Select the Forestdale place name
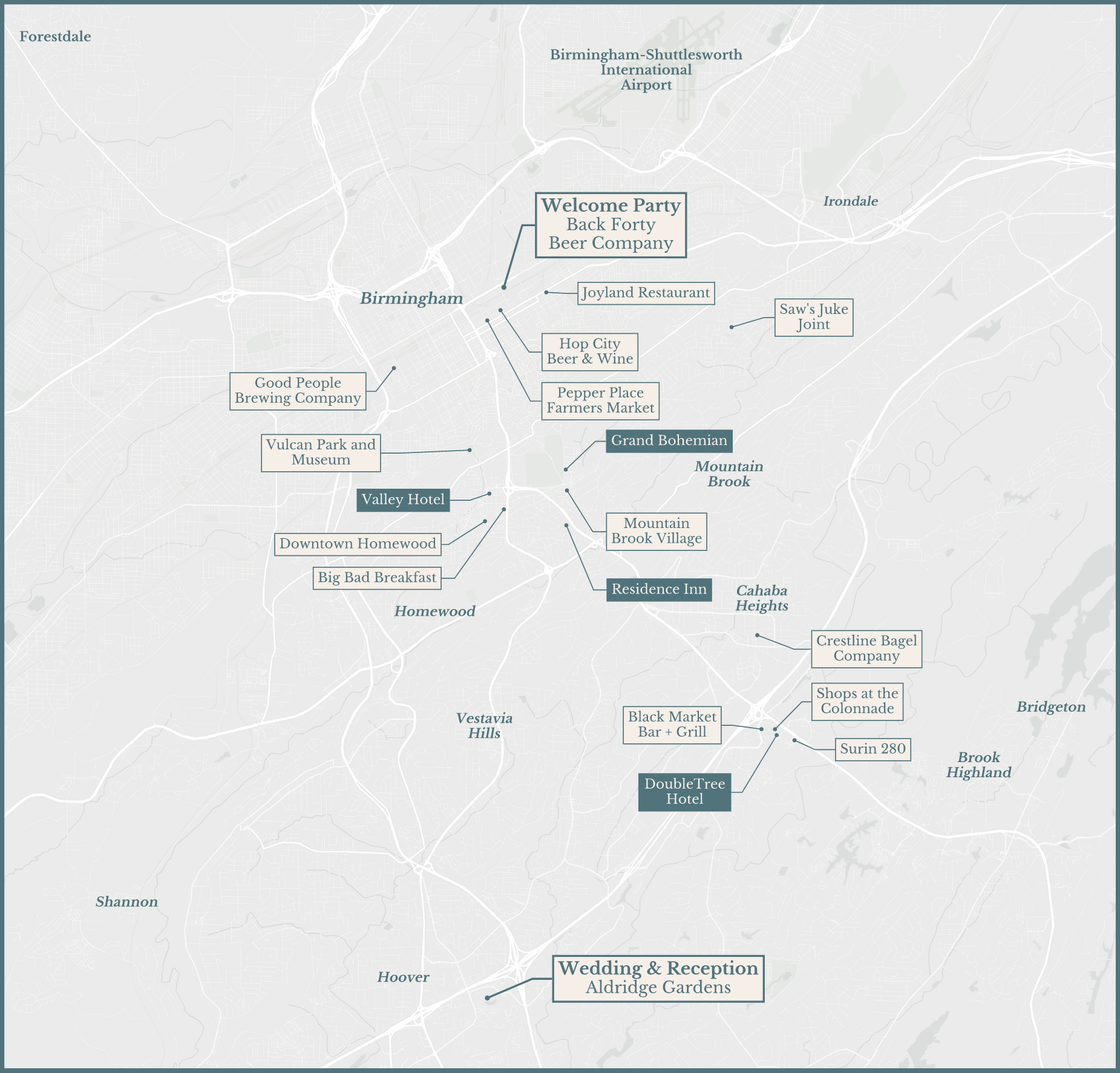Screen dimensions: 1120x1073 55,37
